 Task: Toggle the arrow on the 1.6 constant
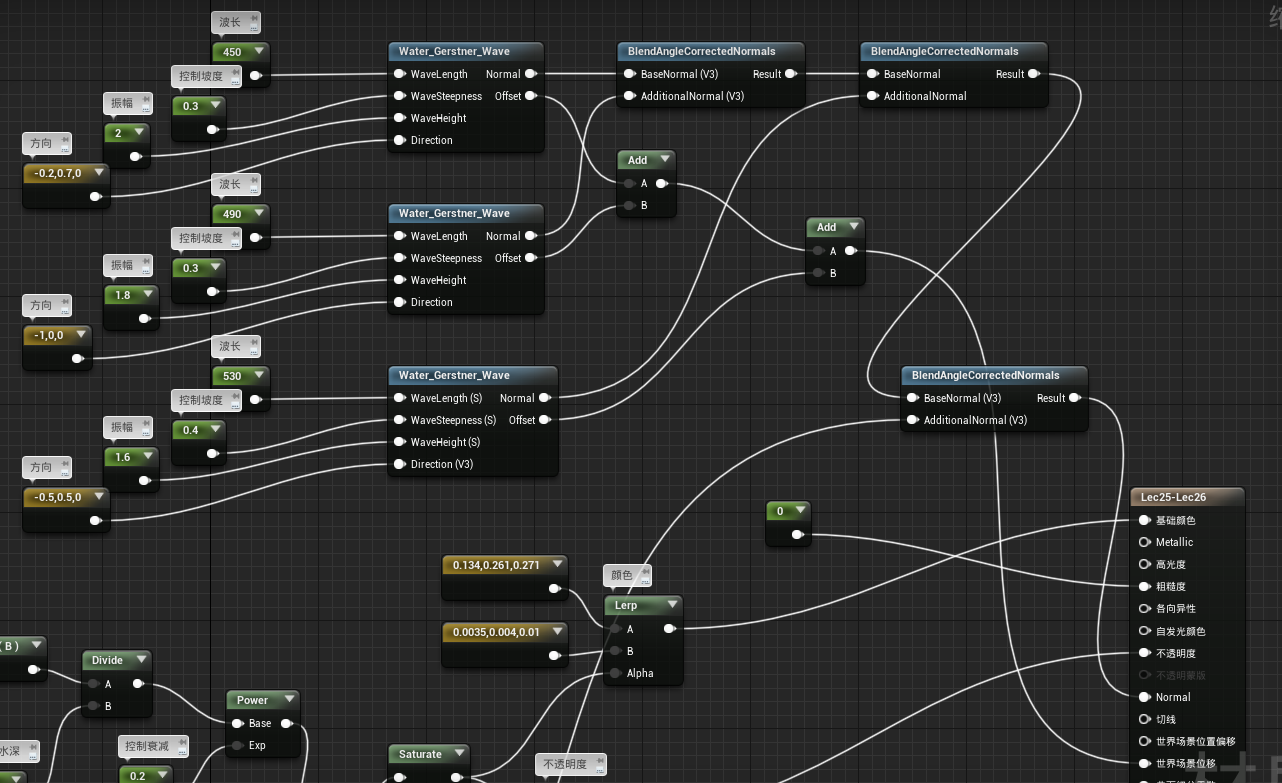147,457
